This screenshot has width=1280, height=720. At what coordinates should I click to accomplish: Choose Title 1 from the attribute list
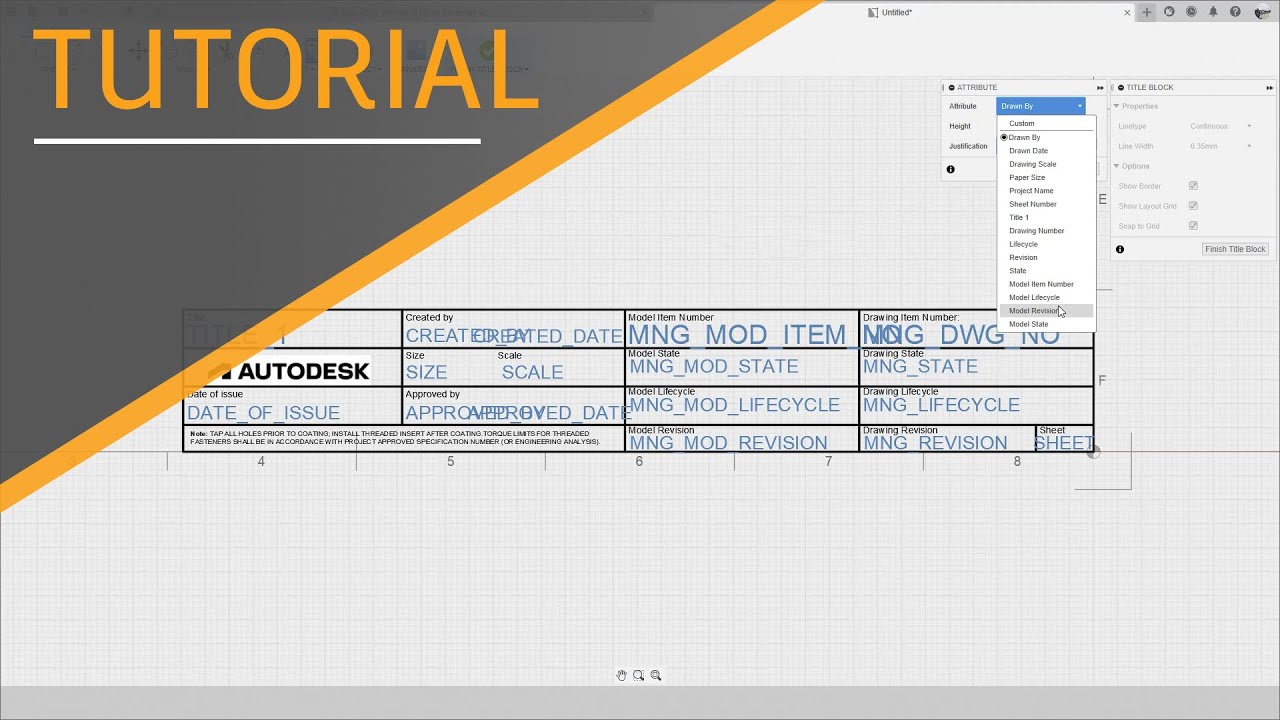[1046, 217]
